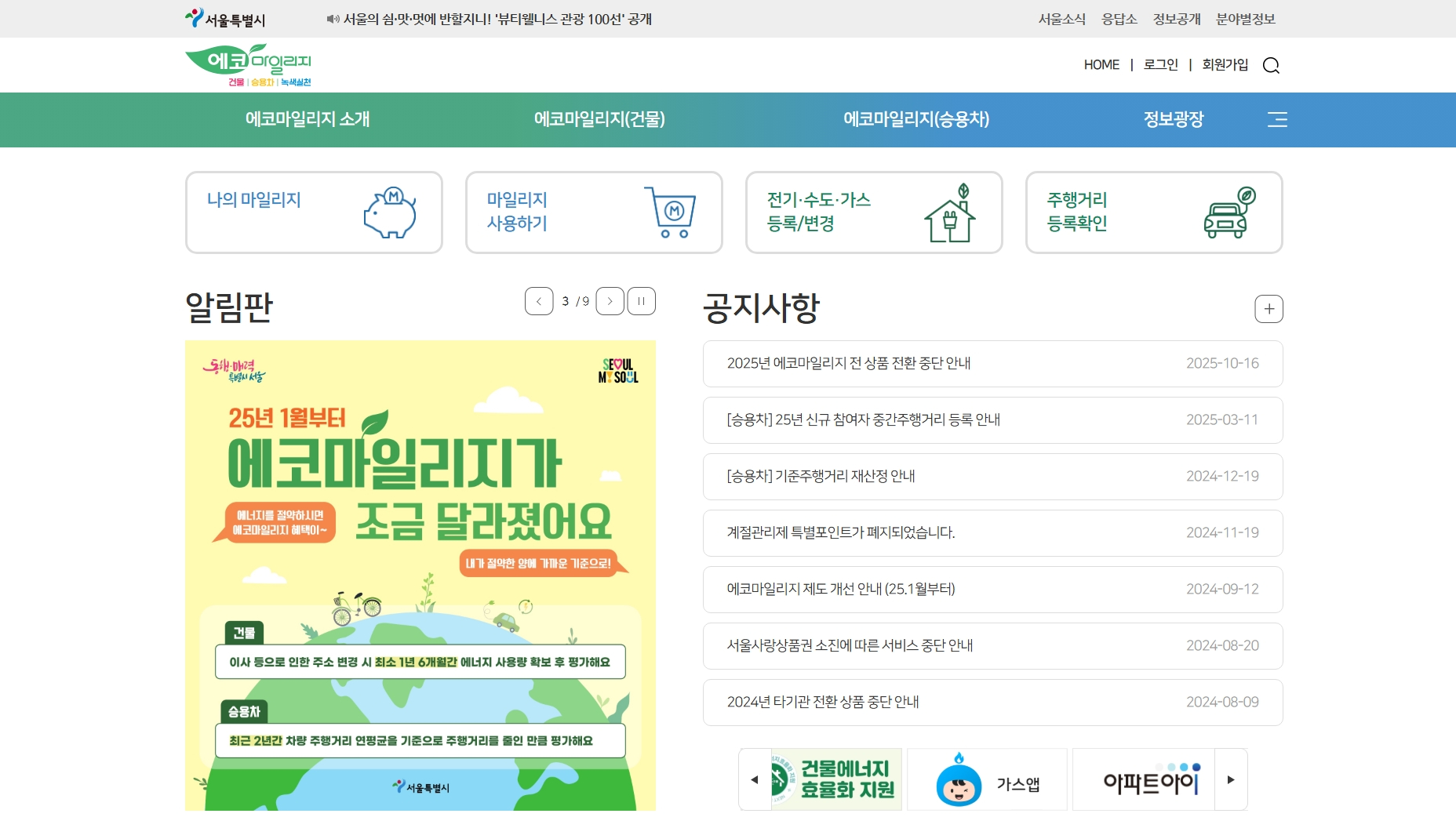This screenshot has width=1456, height=828.
Task: Click the Eco Mileage logo
Action: pyautogui.click(x=249, y=65)
